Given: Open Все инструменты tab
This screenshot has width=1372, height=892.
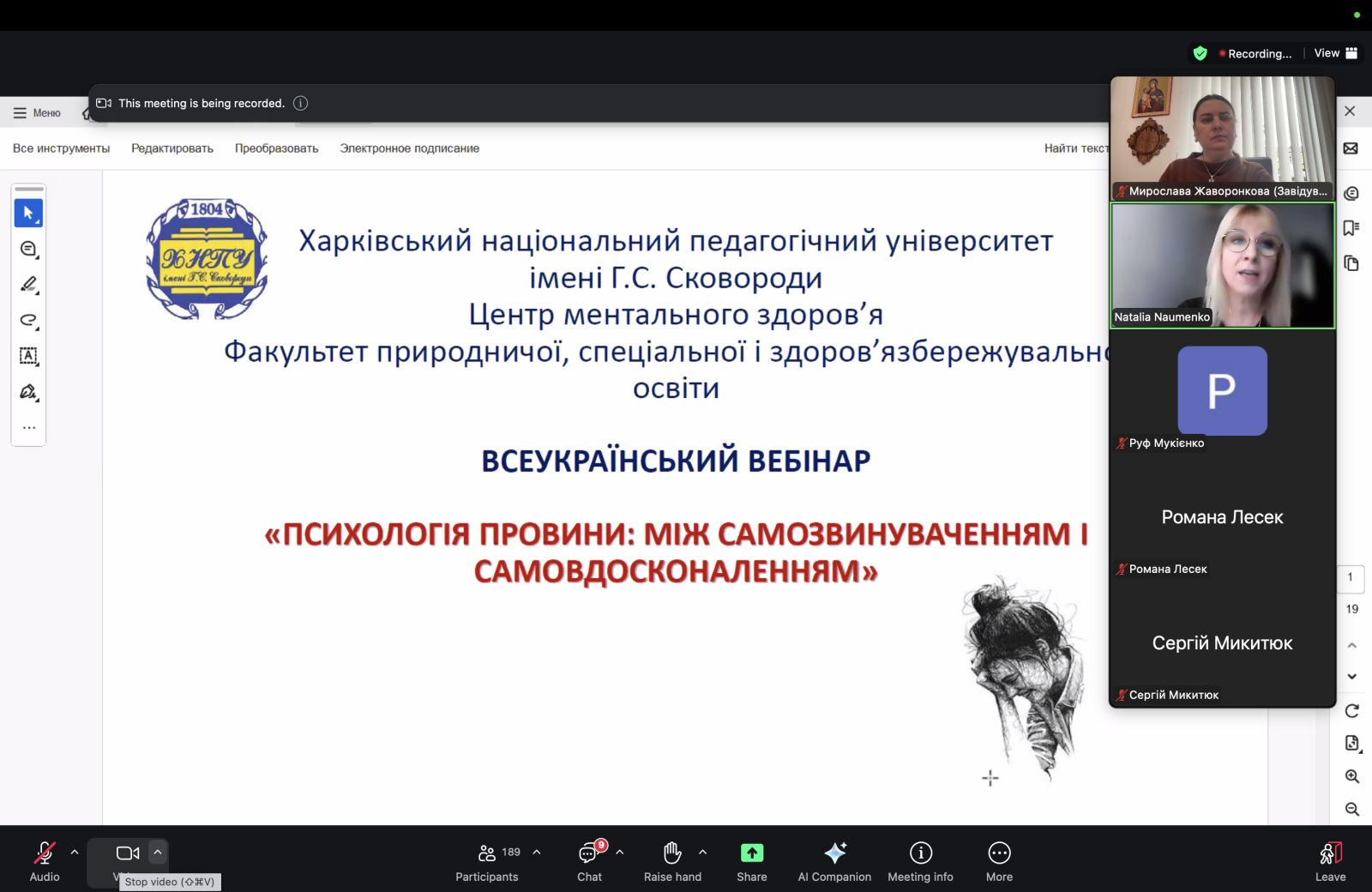Looking at the screenshot, I should coord(62,148).
